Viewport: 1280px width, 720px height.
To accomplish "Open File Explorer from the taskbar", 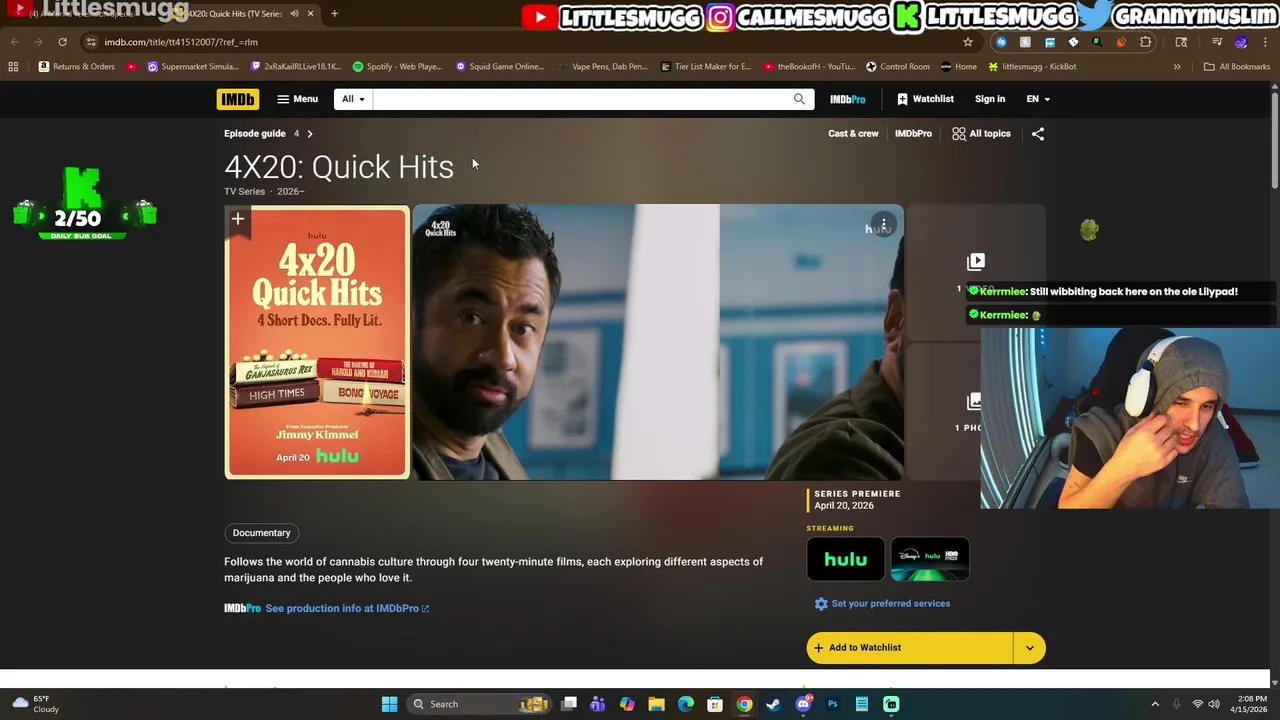I will click(x=656, y=704).
